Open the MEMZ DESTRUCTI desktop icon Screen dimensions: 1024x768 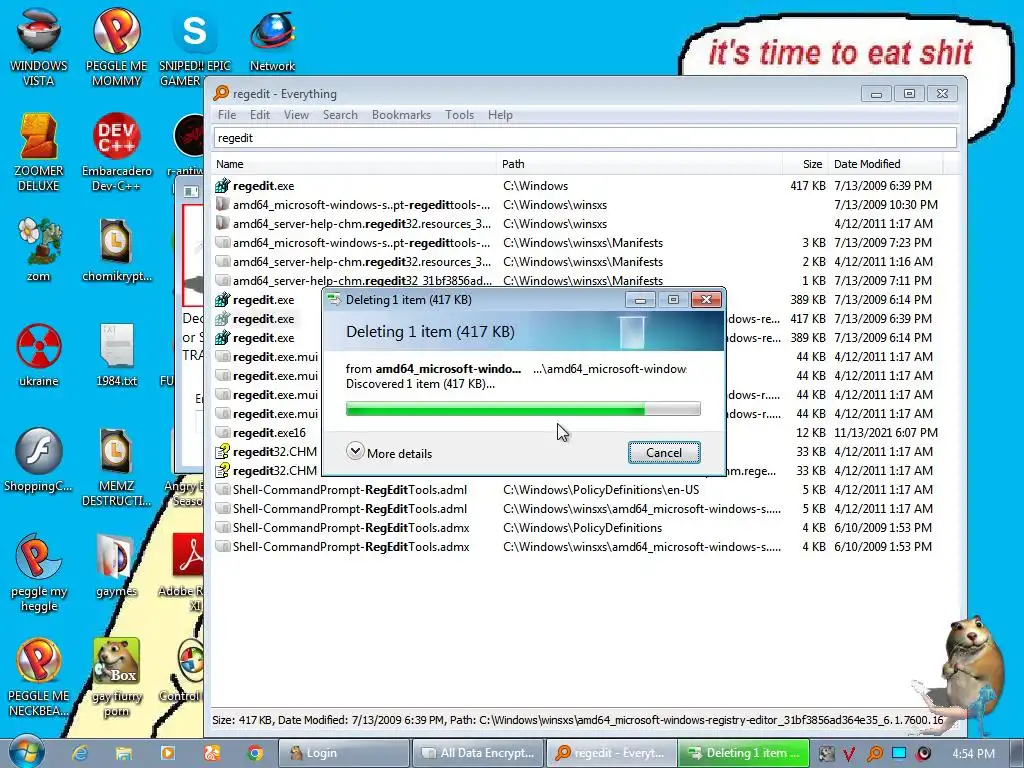[116, 466]
